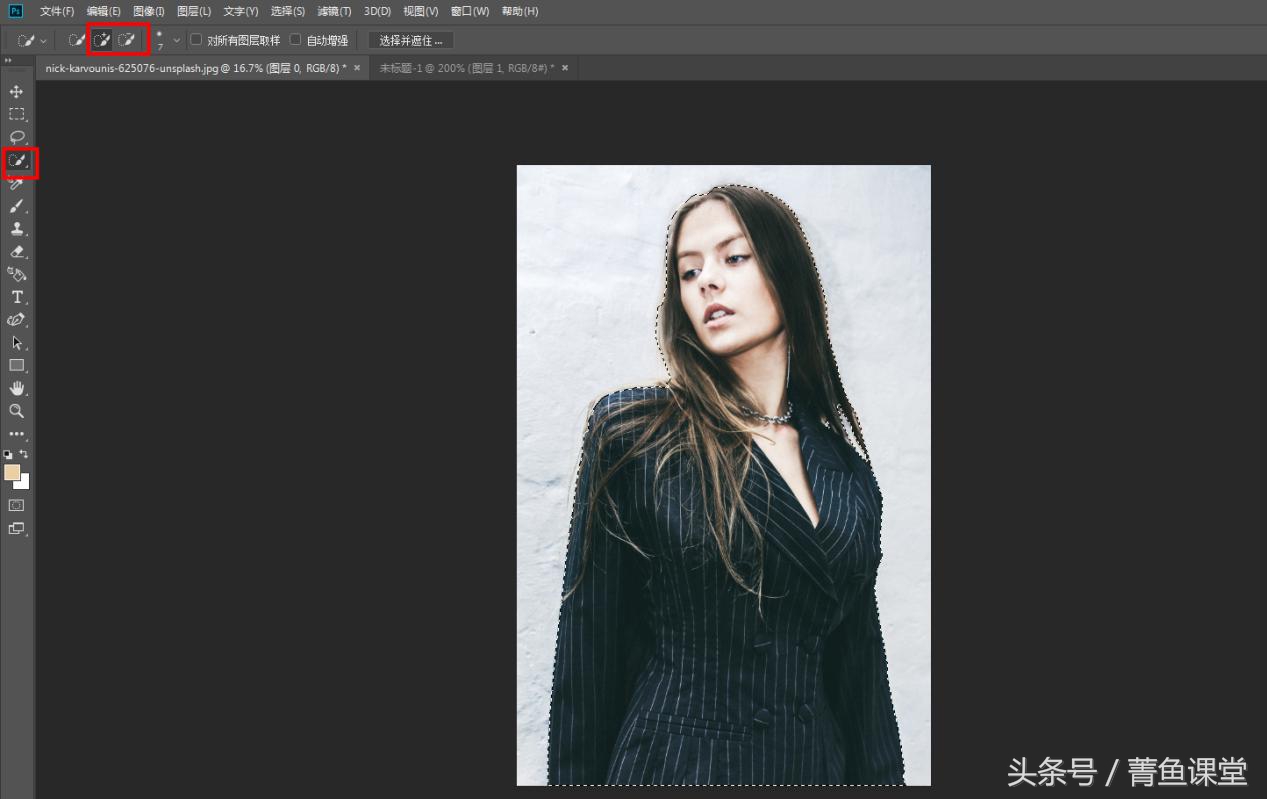Open the brush size picker dropdown
The width and height of the screenshot is (1267, 799).
coord(177,40)
